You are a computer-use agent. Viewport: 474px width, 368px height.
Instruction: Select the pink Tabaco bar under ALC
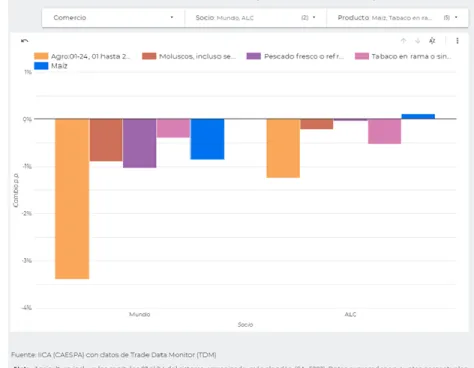[x=384, y=131]
